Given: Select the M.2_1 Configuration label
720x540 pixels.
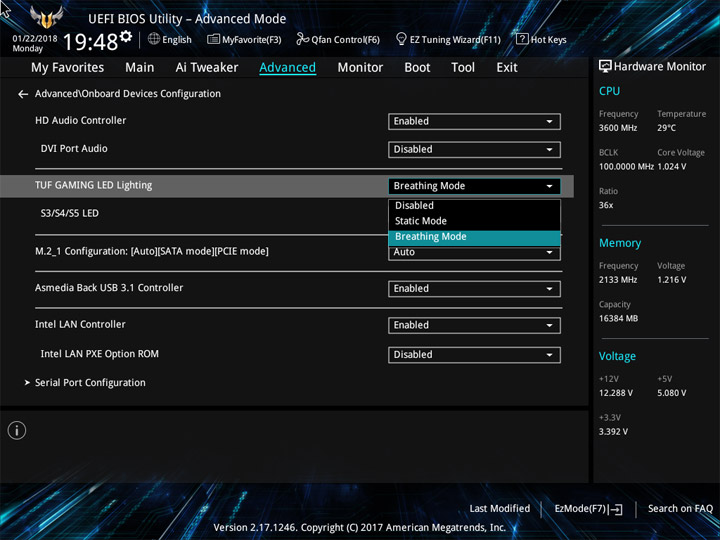Looking at the screenshot, I should (152, 252).
